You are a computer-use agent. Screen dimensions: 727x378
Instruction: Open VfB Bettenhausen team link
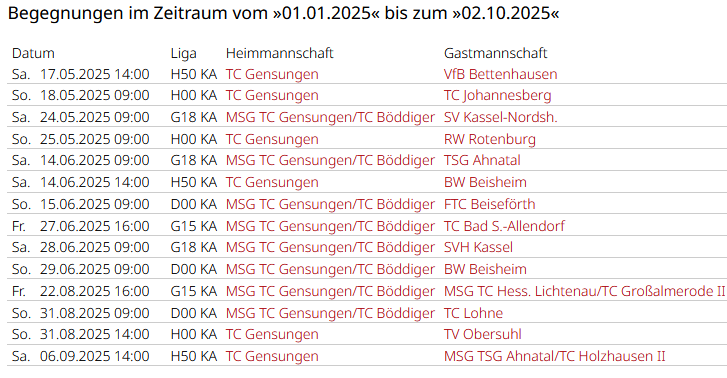pos(500,74)
